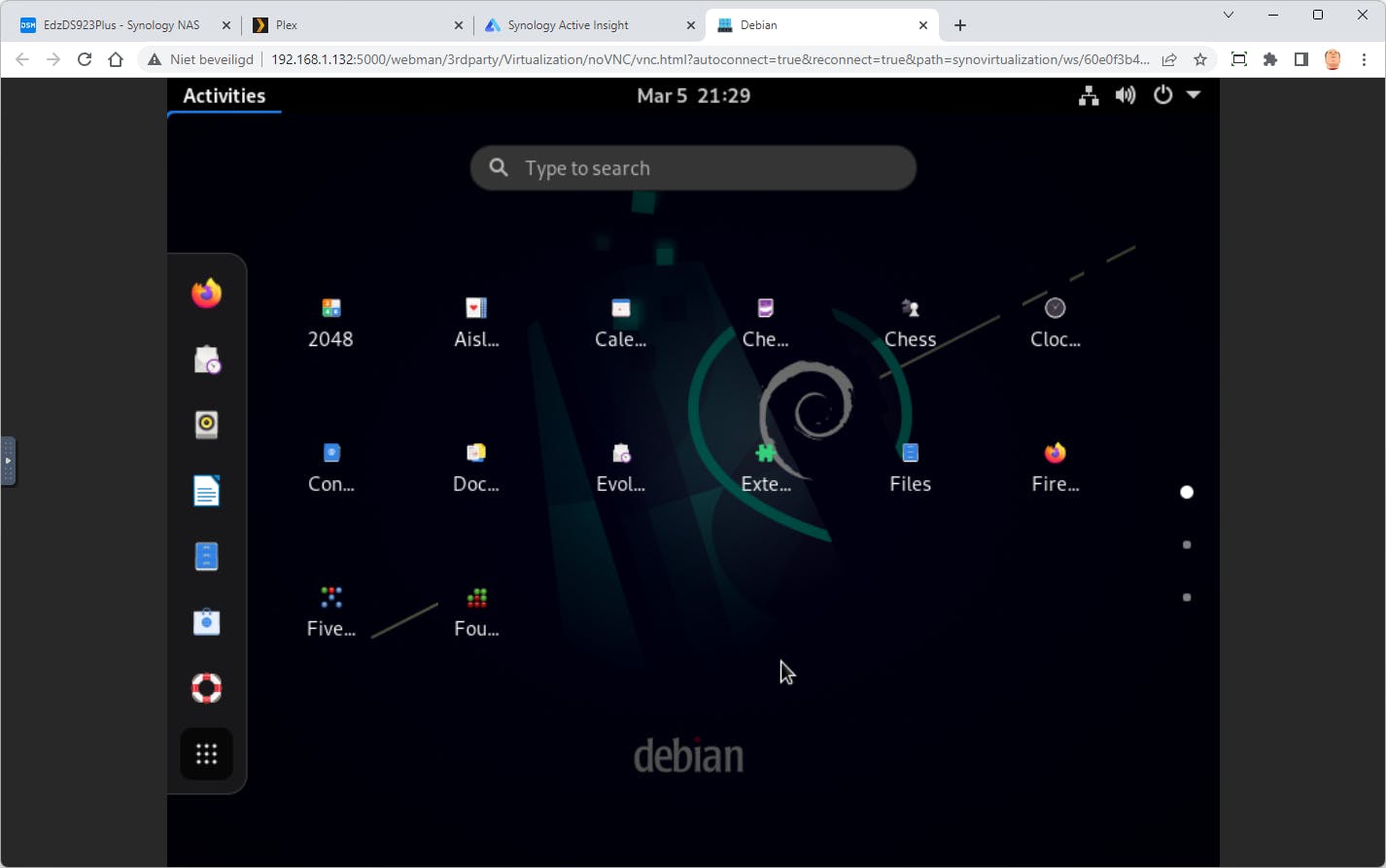Go forward in the browser
This screenshot has height=868, width=1386.
pos(53,59)
